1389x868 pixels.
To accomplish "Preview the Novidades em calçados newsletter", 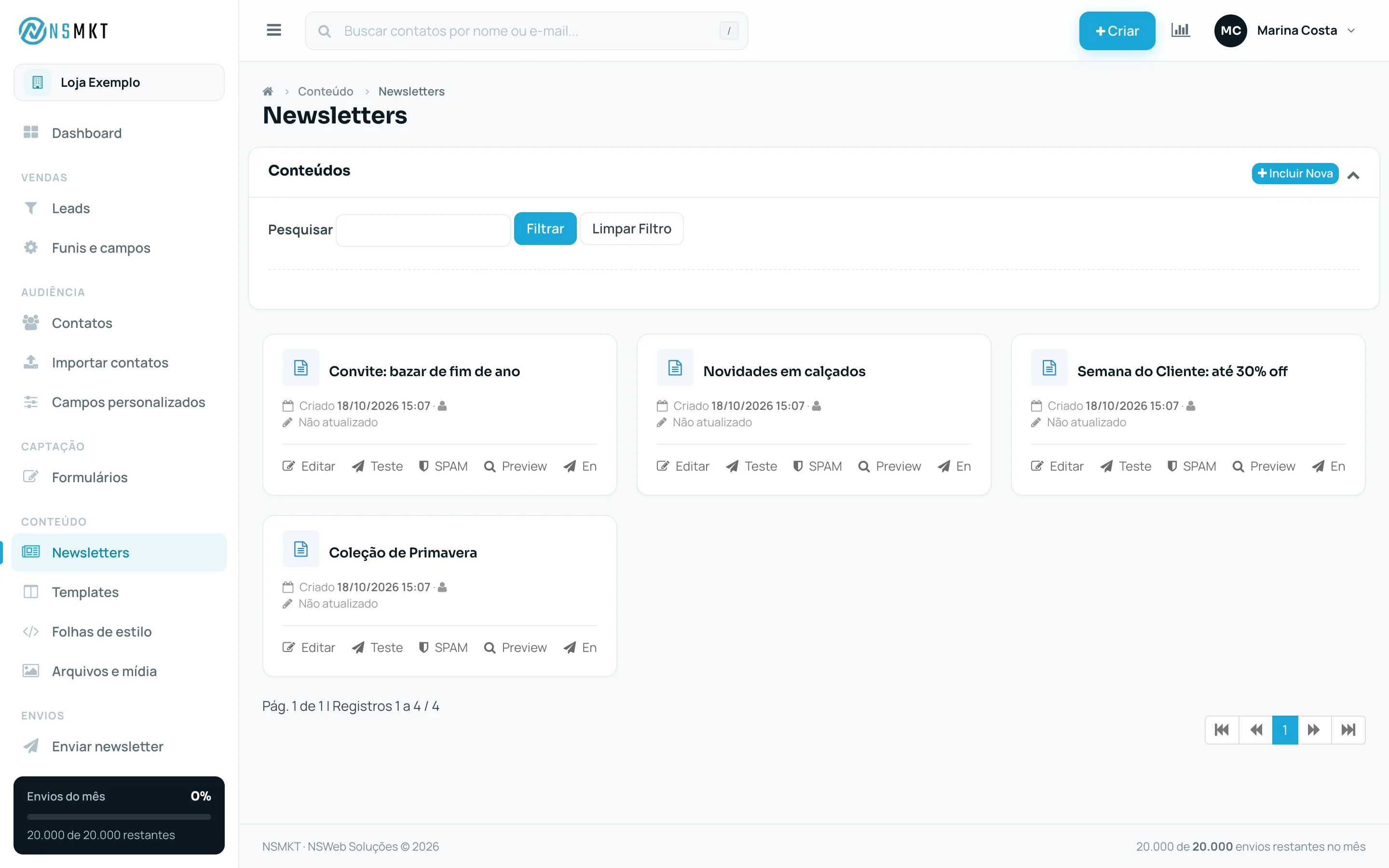I will (889, 466).
